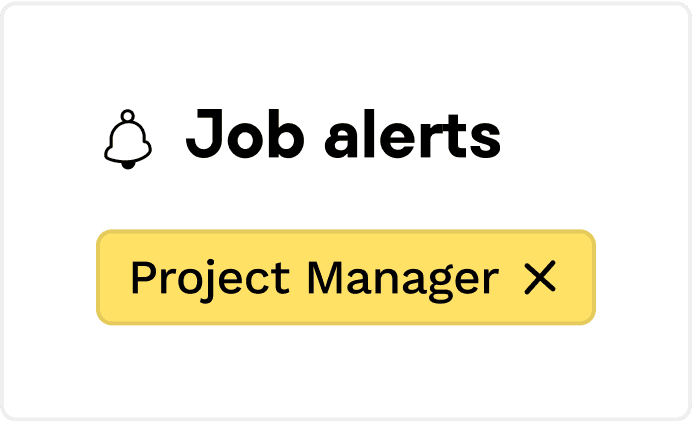Hit the cross icon after Manager
Screen dimensions: 692x421
[540, 278]
